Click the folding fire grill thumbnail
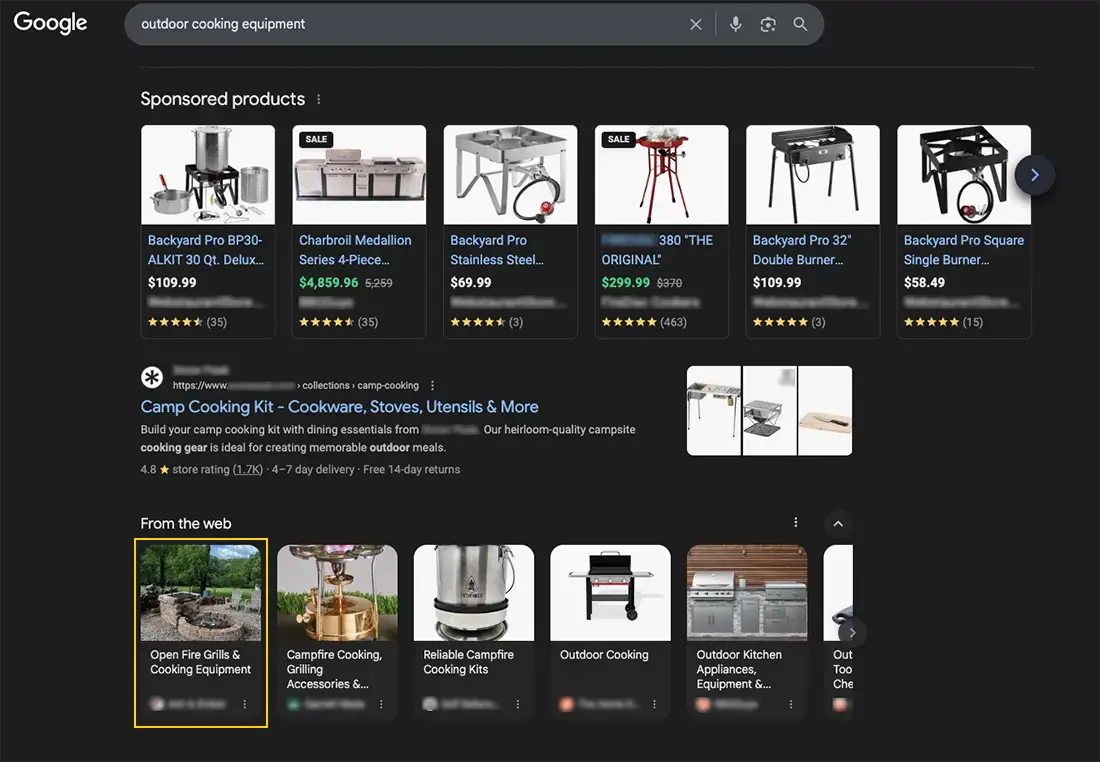 click(x=770, y=410)
